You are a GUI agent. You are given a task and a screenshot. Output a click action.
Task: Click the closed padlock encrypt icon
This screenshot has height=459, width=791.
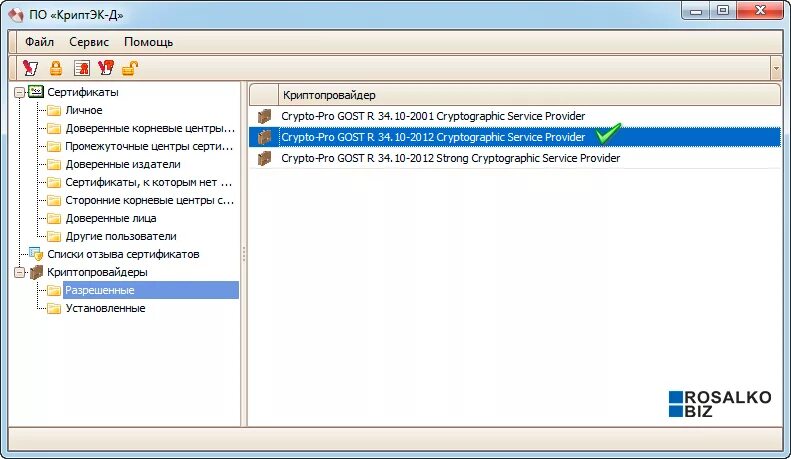coord(55,68)
